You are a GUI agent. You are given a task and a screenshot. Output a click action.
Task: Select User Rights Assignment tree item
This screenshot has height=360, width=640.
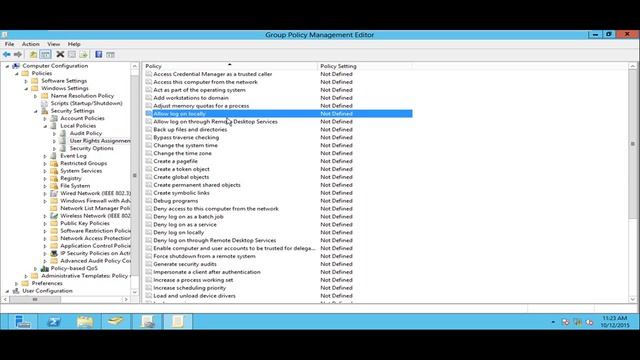coord(100,141)
